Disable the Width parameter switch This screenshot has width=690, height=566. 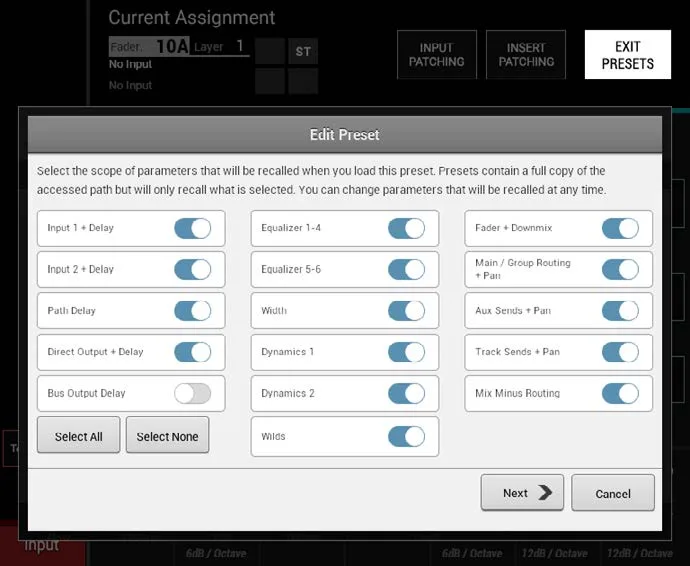click(x=406, y=311)
